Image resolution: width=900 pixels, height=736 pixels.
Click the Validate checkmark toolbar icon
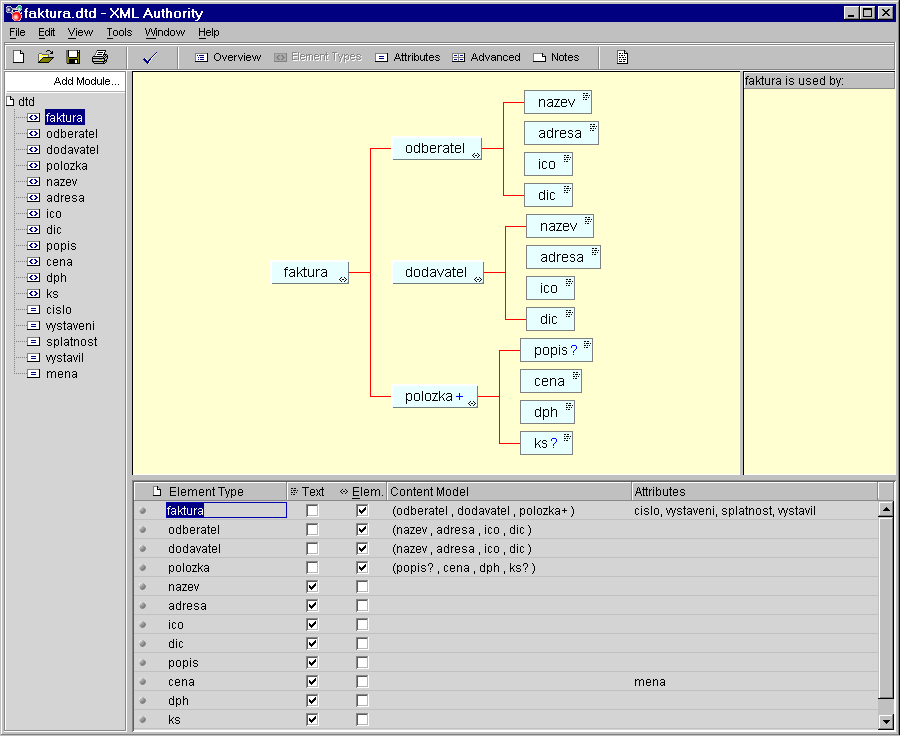[150, 57]
